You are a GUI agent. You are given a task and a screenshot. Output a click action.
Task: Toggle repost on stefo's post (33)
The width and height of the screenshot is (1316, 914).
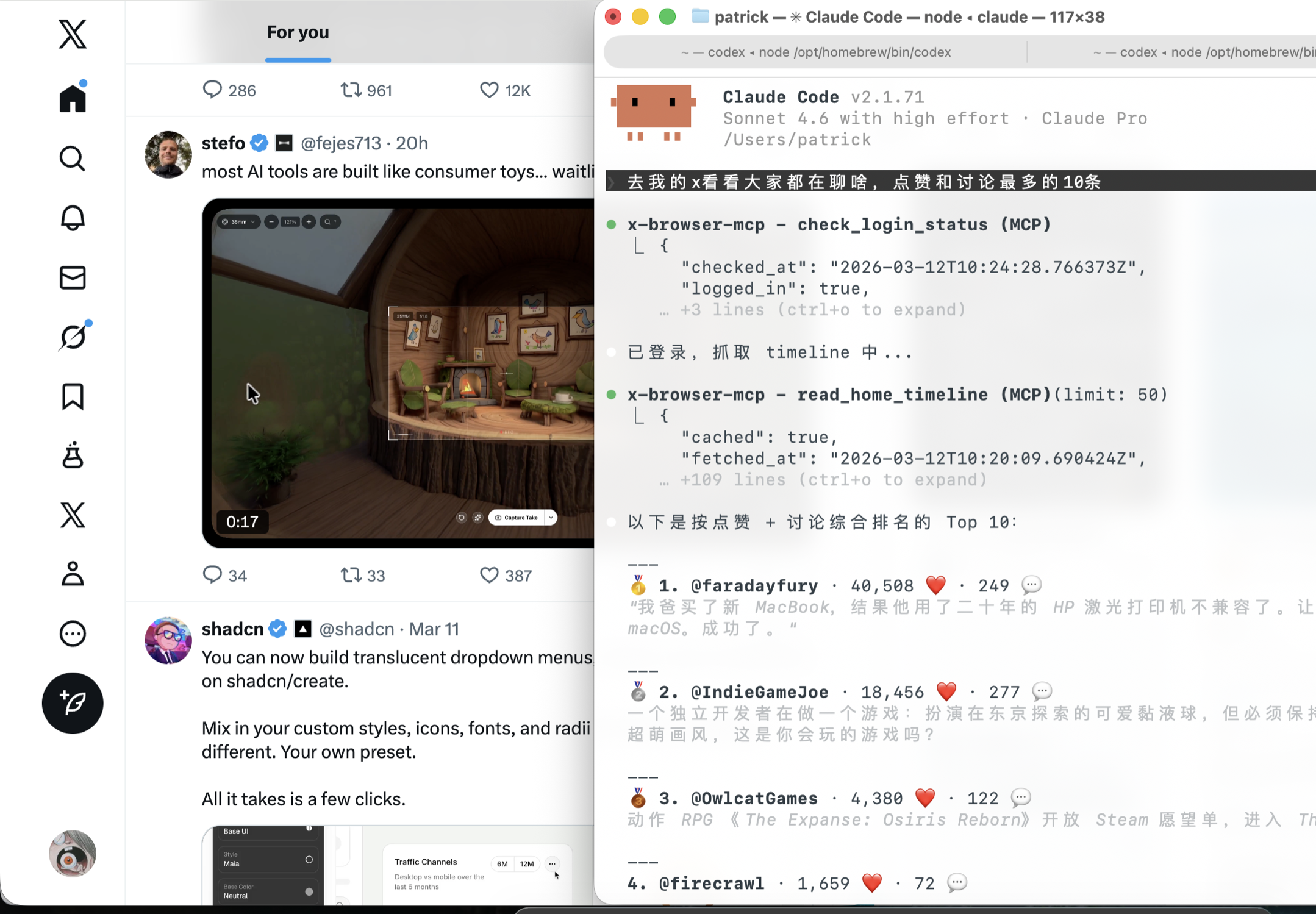[x=351, y=575]
